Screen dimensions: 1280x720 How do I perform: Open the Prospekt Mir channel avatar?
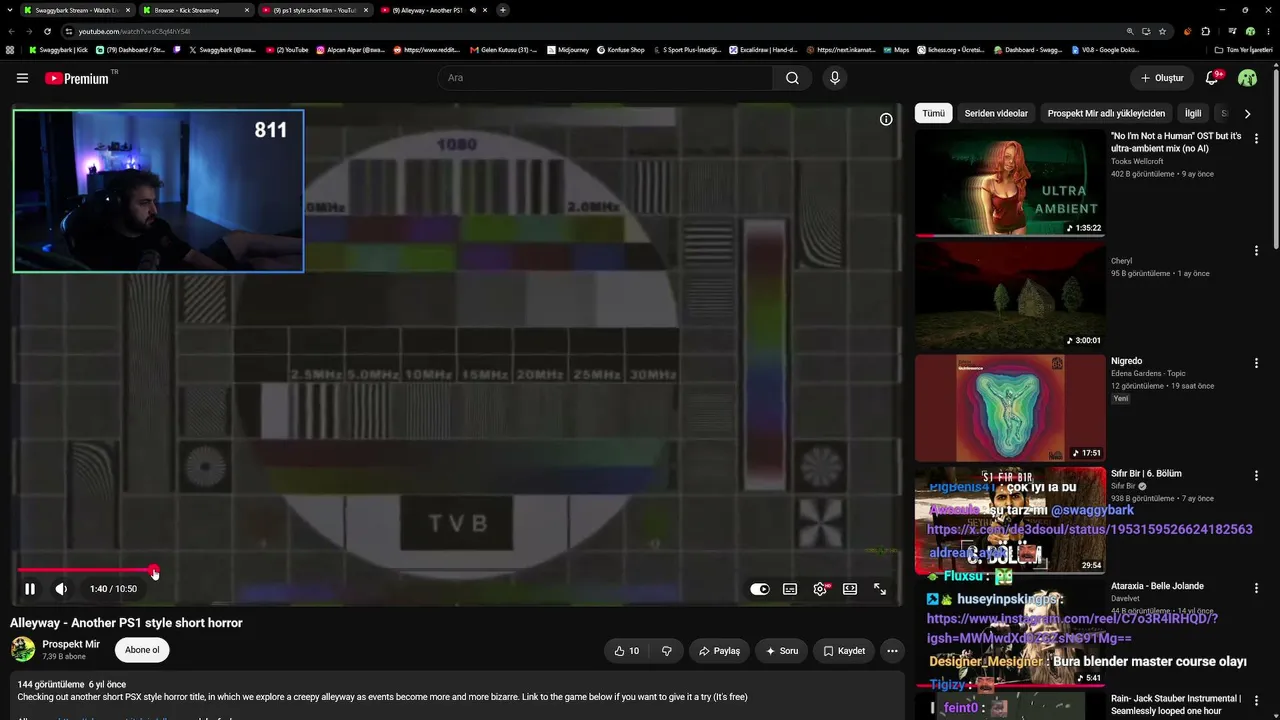coord(23,650)
